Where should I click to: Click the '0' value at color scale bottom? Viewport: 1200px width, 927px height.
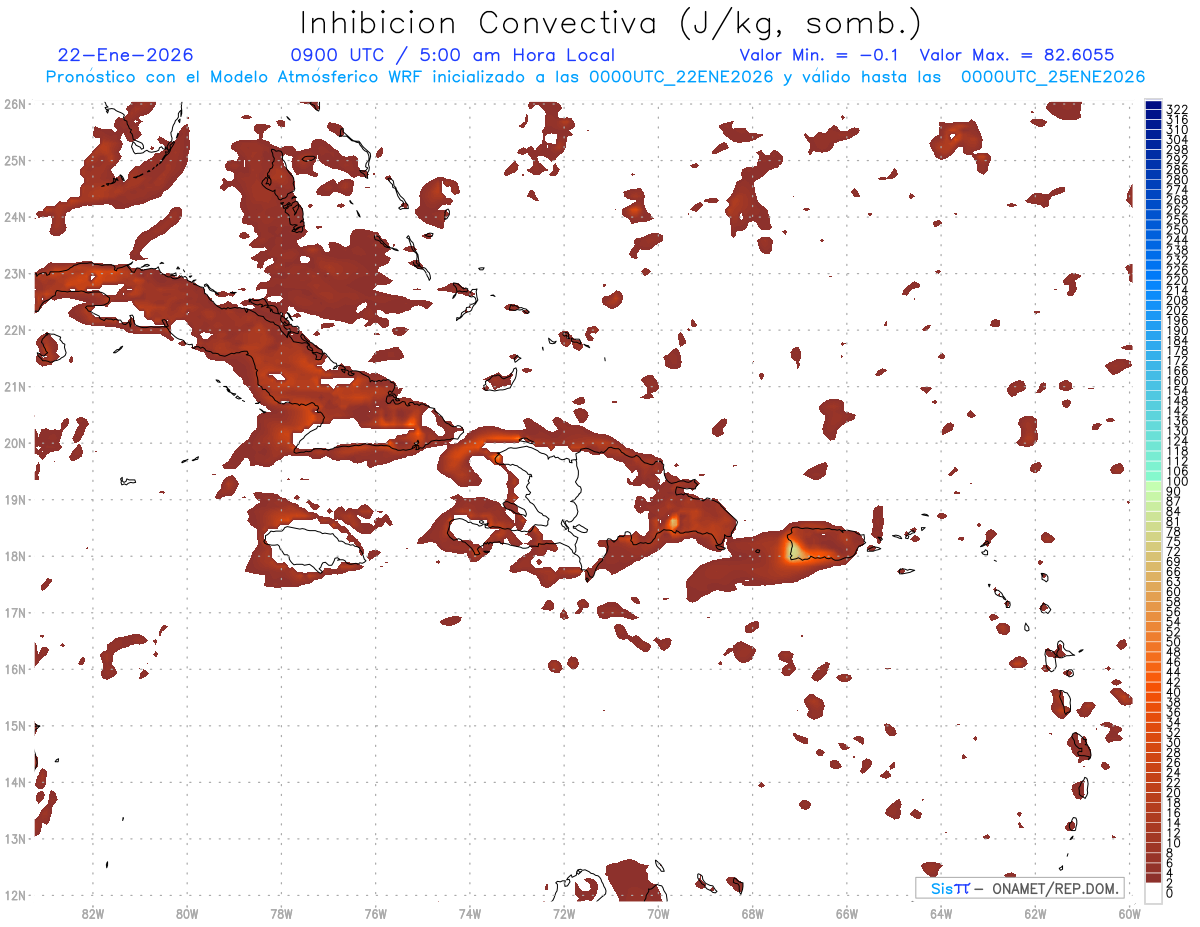click(x=1170, y=893)
